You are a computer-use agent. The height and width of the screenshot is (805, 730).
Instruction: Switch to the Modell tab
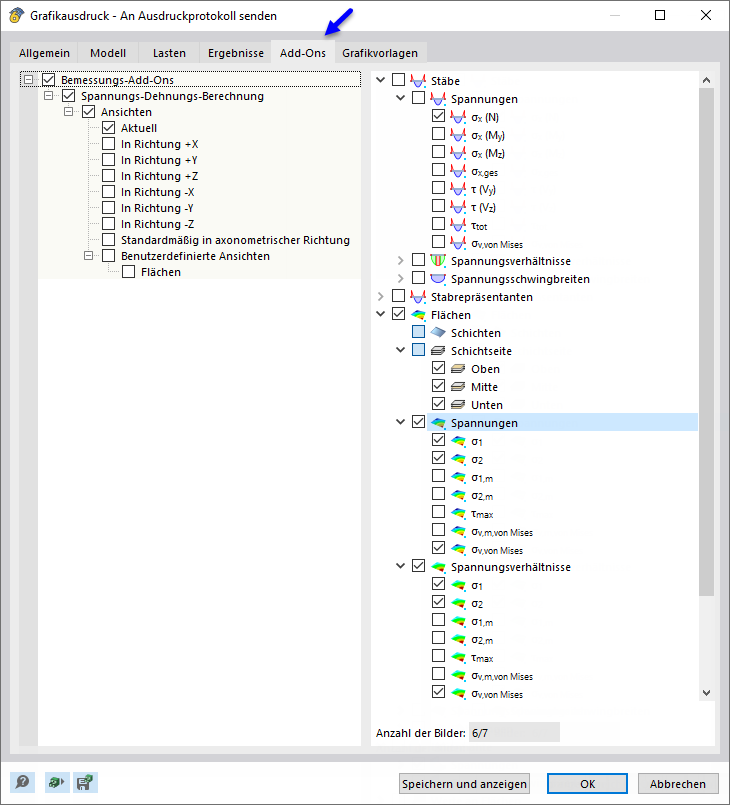pos(108,53)
